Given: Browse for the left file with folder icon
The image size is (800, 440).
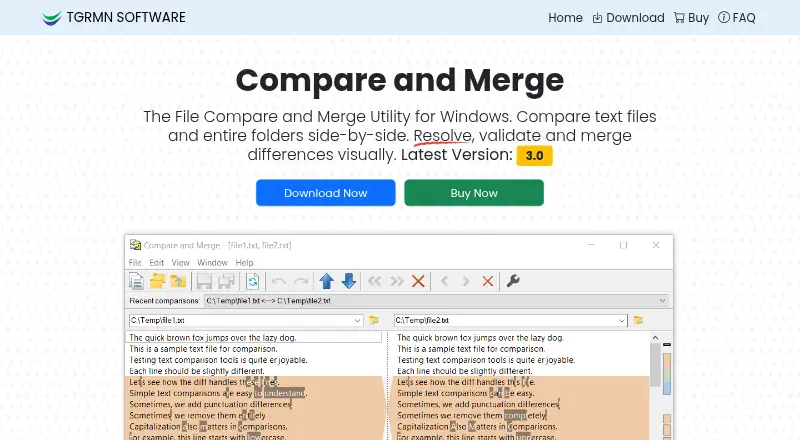Looking at the screenshot, I should tap(374, 321).
